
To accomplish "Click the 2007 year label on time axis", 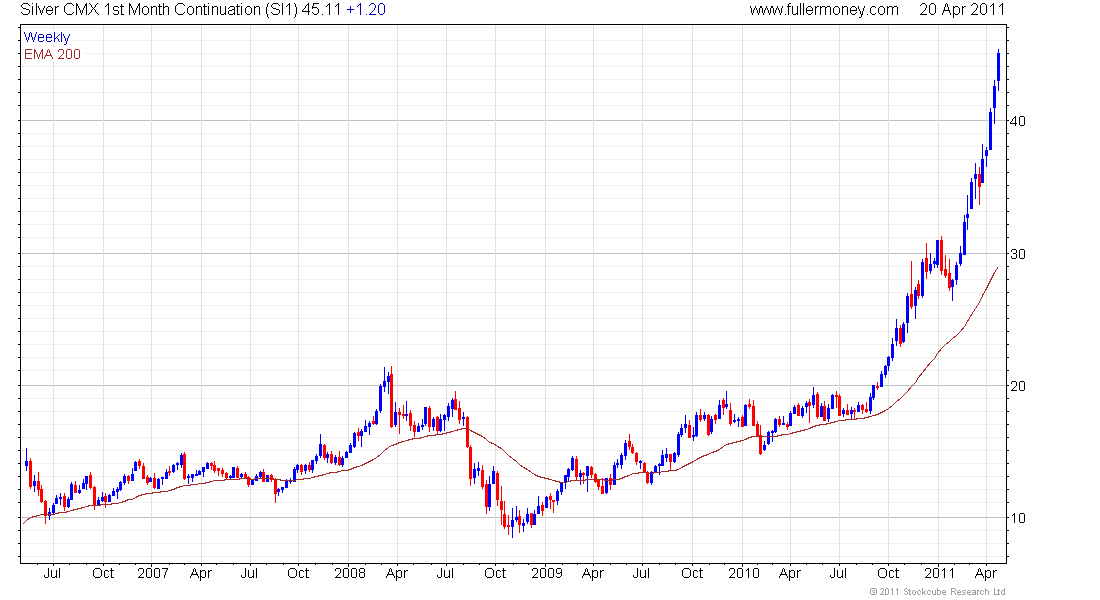I will [x=153, y=573].
